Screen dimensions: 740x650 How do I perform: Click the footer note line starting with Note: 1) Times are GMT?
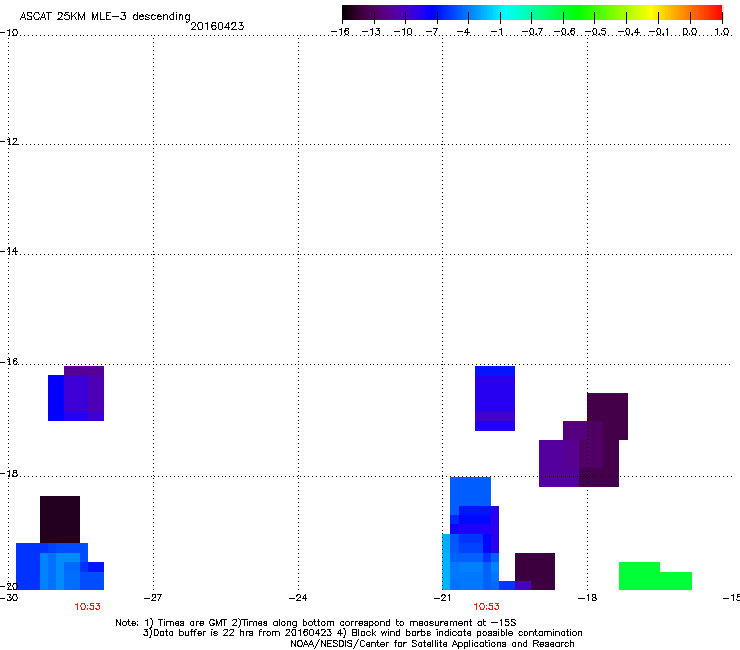316,623
